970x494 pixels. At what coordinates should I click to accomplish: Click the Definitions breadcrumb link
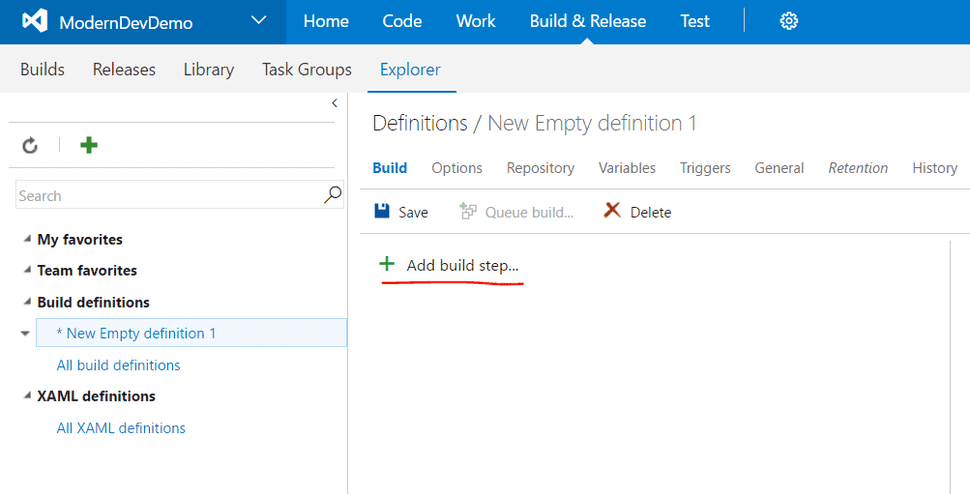(420, 123)
